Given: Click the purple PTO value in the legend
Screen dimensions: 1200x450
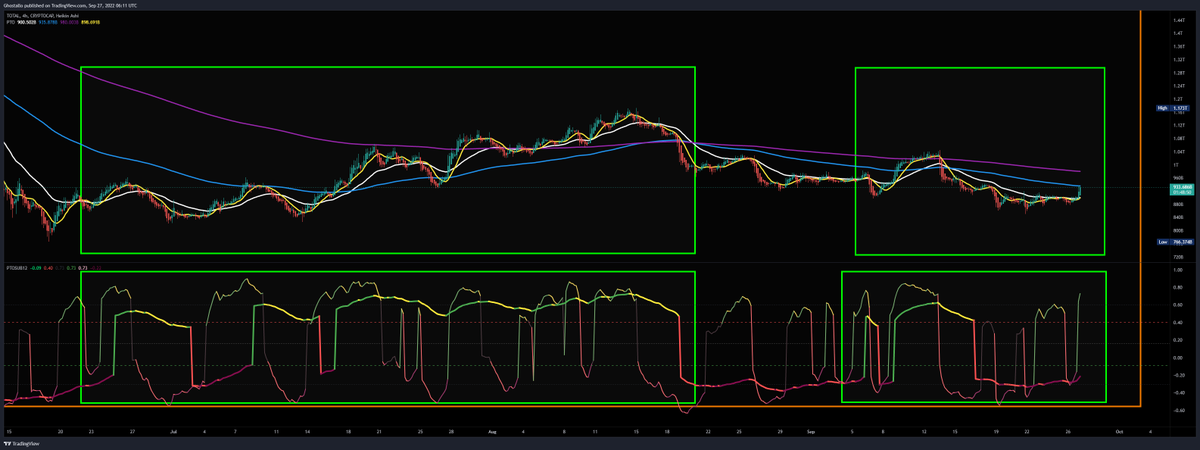Looking at the screenshot, I should tap(69, 22).
